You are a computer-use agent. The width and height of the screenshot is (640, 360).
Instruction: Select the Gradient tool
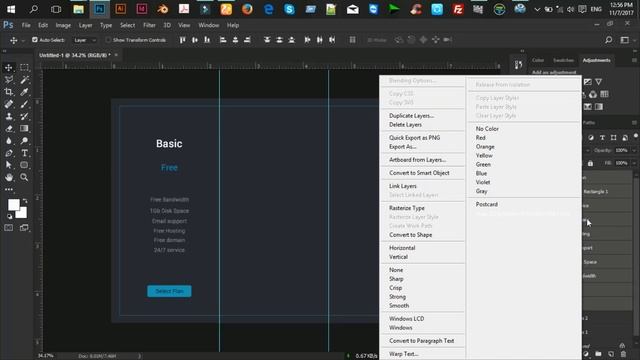(x=24, y=129)
